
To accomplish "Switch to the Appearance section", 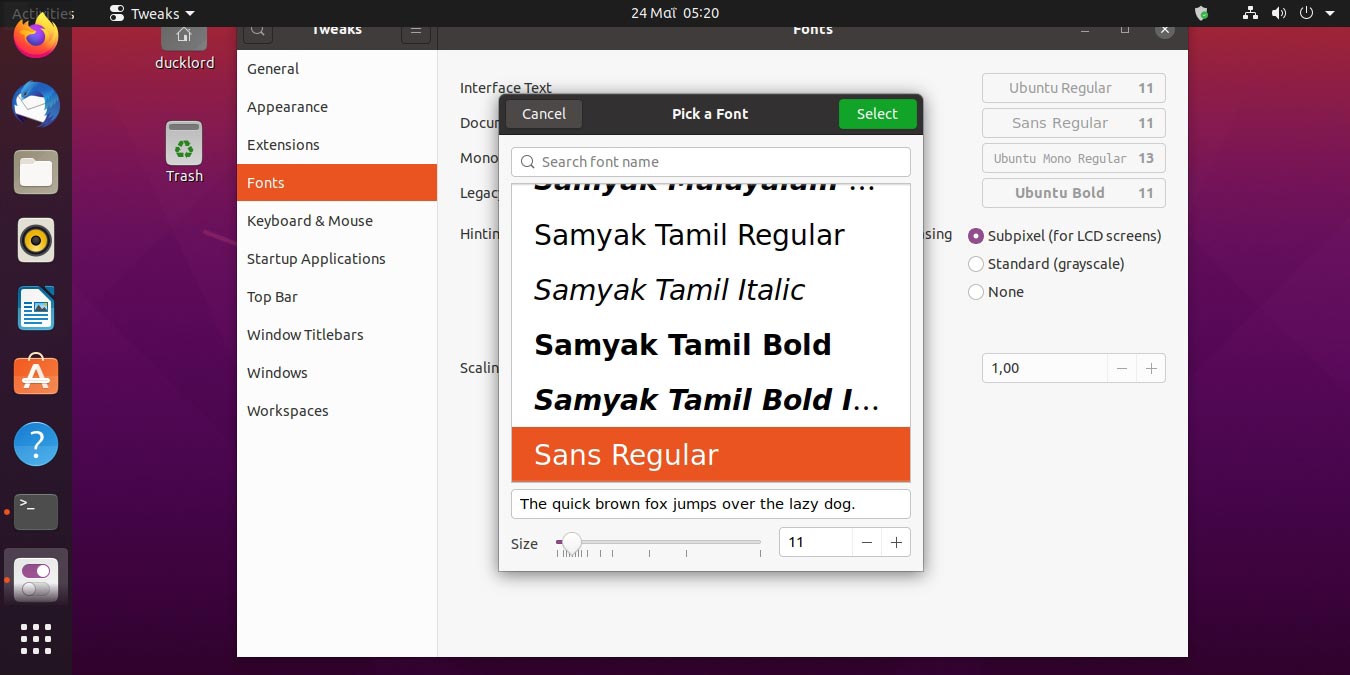I will [x=287, y=107].
